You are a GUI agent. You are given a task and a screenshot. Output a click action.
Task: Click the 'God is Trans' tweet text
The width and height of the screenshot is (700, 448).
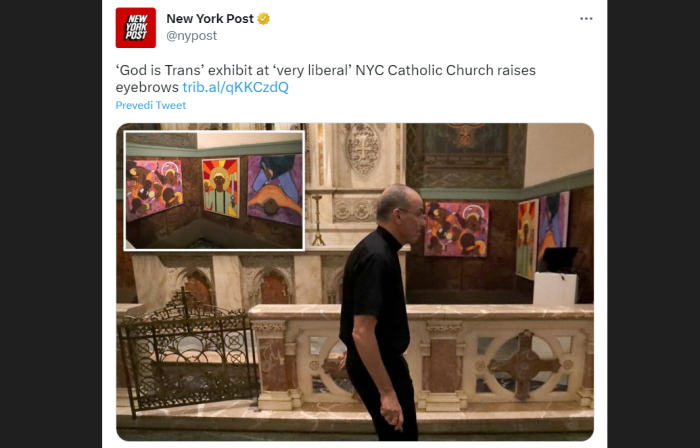325,78
